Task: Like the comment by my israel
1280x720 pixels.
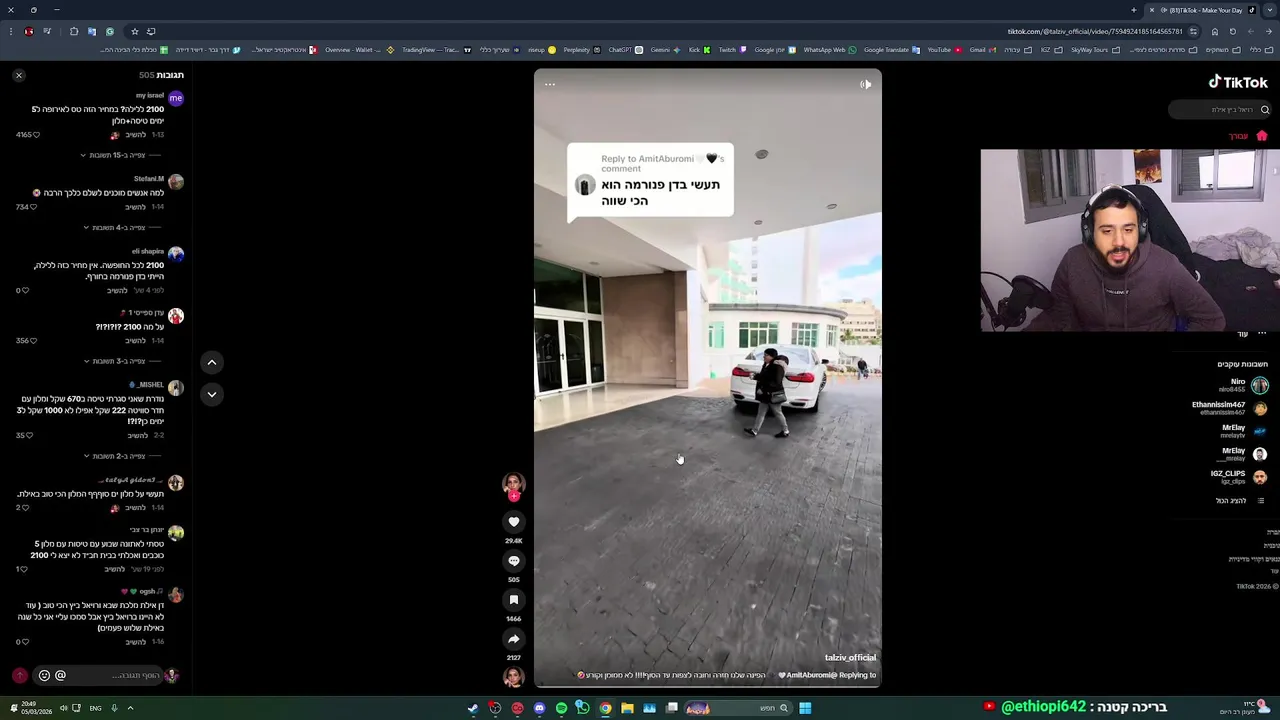Action: (x=36, y=135)
